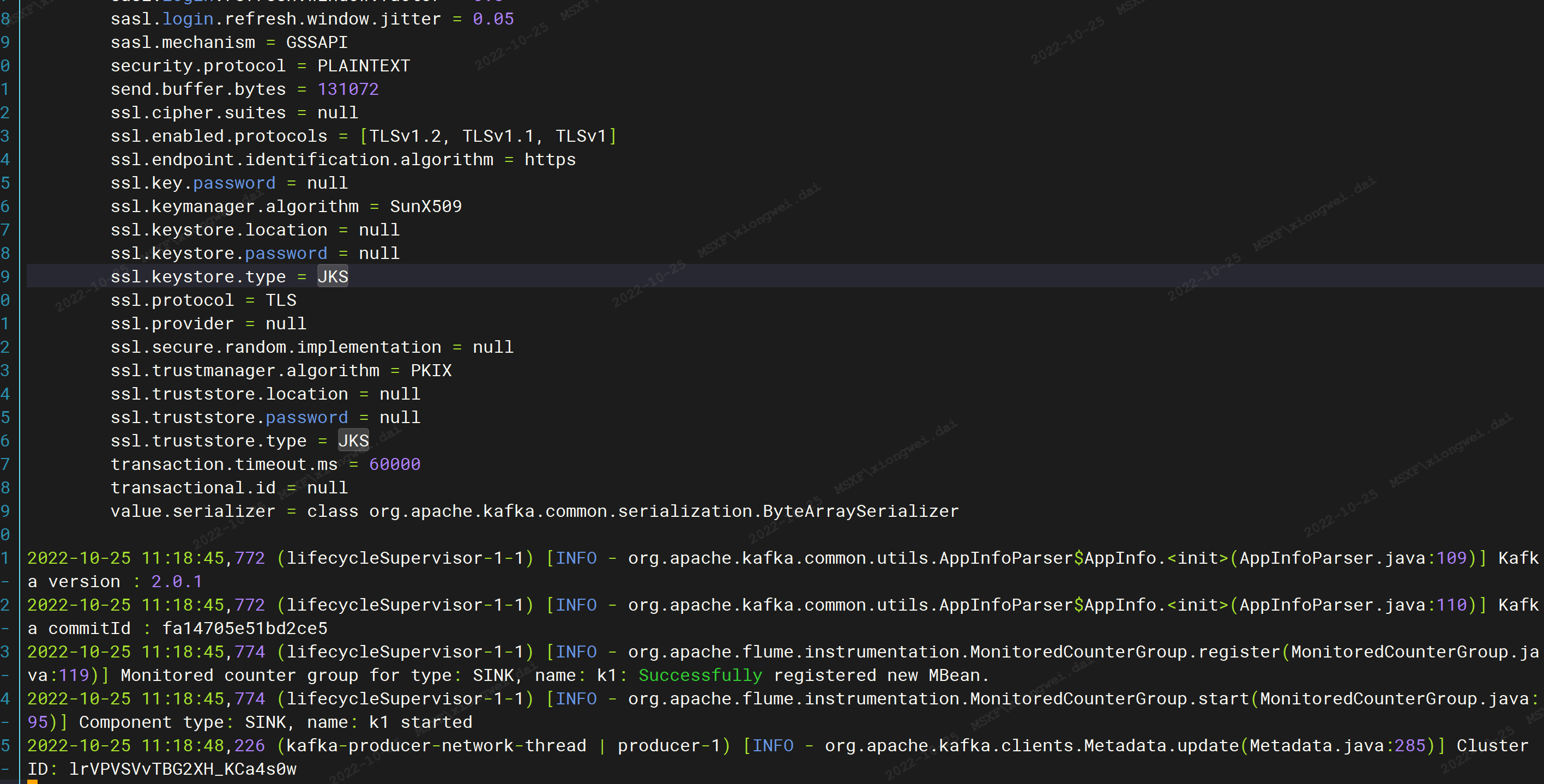This screenshot has height=784, width=1544.
Task: Click the AppInfoParser.java:109 reference
Action: click(x=1353, y=558)
